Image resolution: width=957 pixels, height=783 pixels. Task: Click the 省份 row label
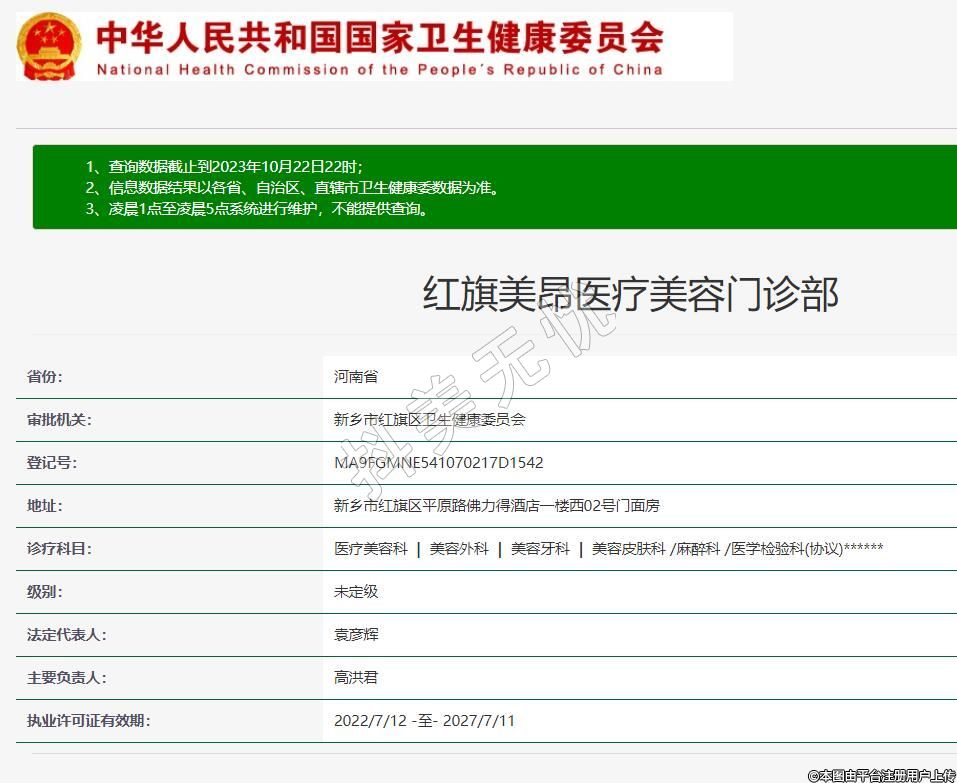(x=45, y=377)
